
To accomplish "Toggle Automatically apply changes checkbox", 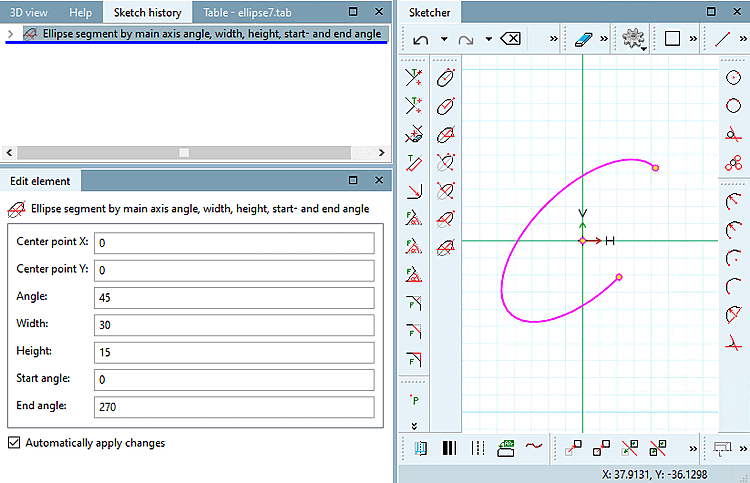I will coord(14,442).
